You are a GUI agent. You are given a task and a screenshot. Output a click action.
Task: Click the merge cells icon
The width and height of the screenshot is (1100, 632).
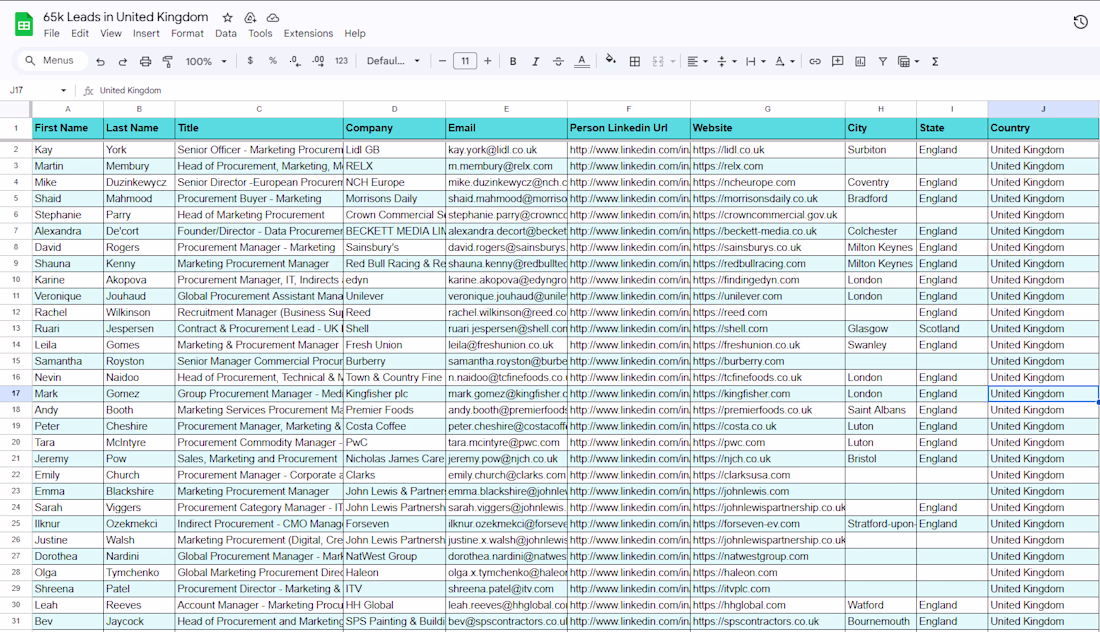click(658, 62)
